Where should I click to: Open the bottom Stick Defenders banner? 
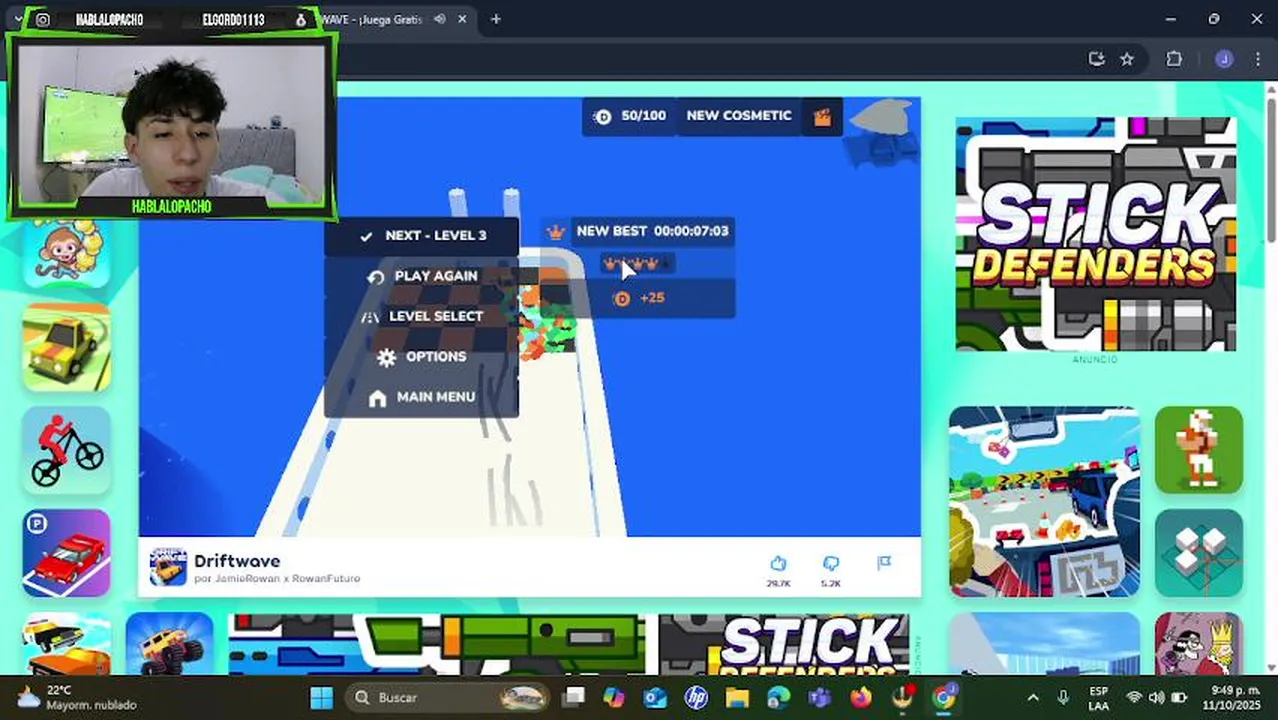click(x=568, y=645)
